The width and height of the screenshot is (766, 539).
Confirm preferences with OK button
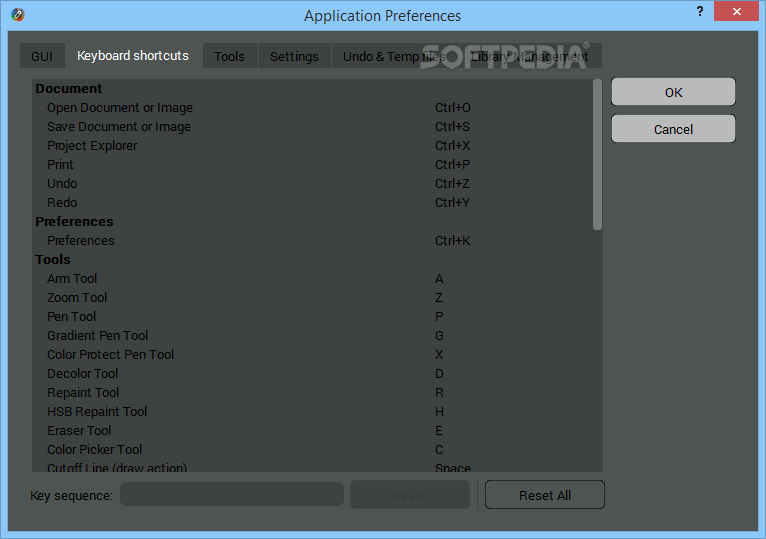[673, 92]
